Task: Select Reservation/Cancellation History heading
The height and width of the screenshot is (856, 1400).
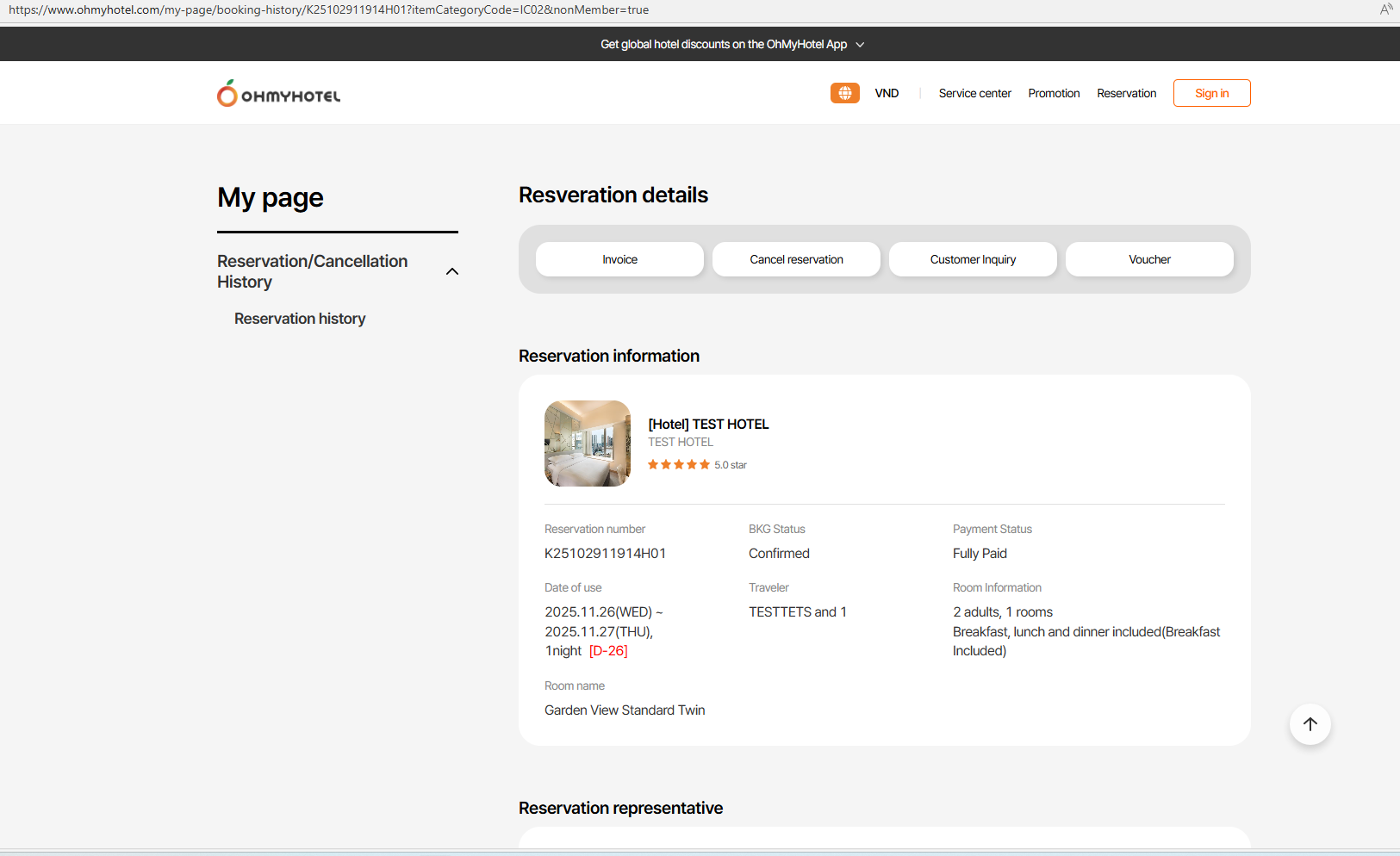Action: click(x=312, y=271)
